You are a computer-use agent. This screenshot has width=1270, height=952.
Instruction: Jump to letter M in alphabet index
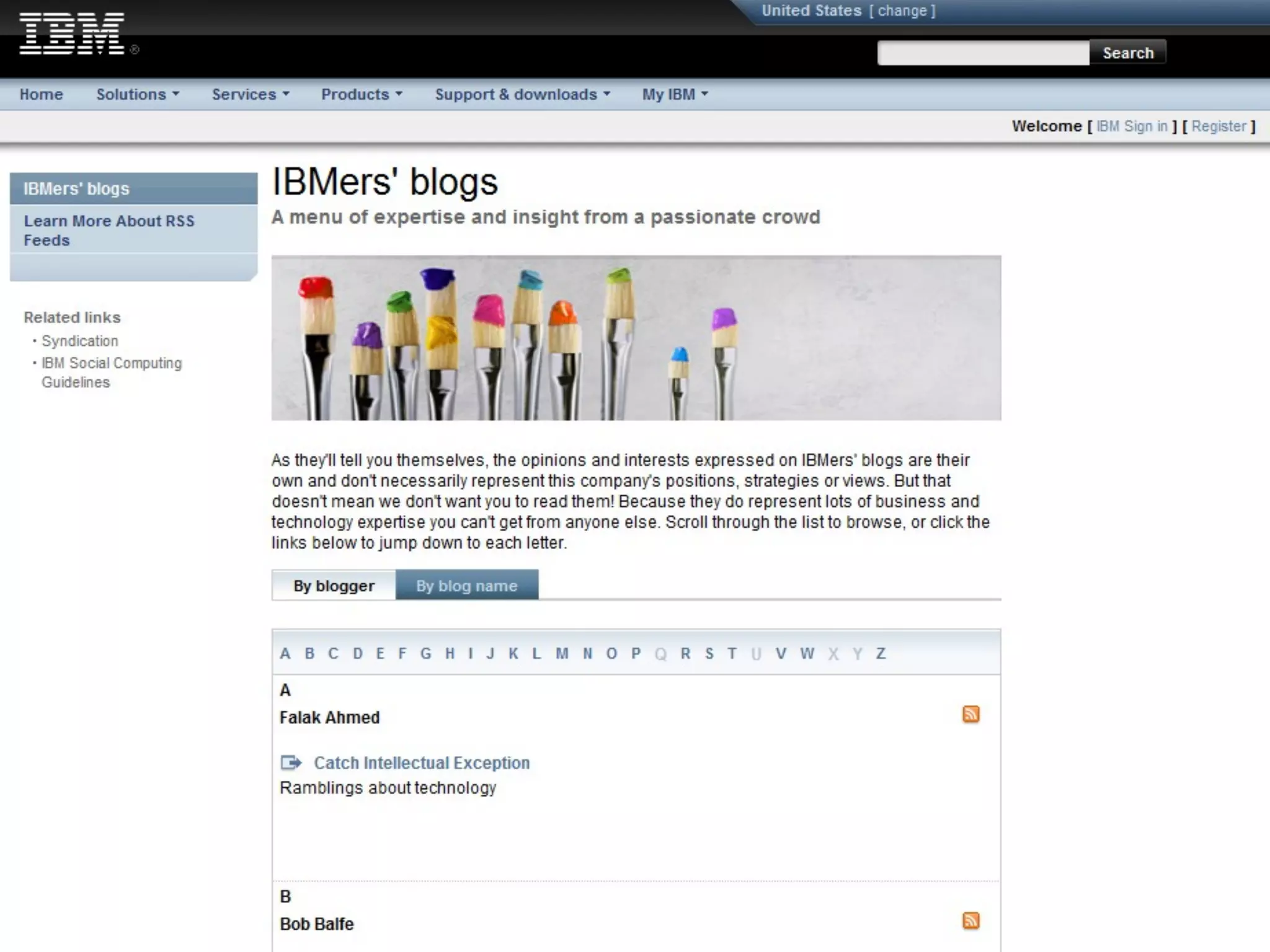pos(562,653)
